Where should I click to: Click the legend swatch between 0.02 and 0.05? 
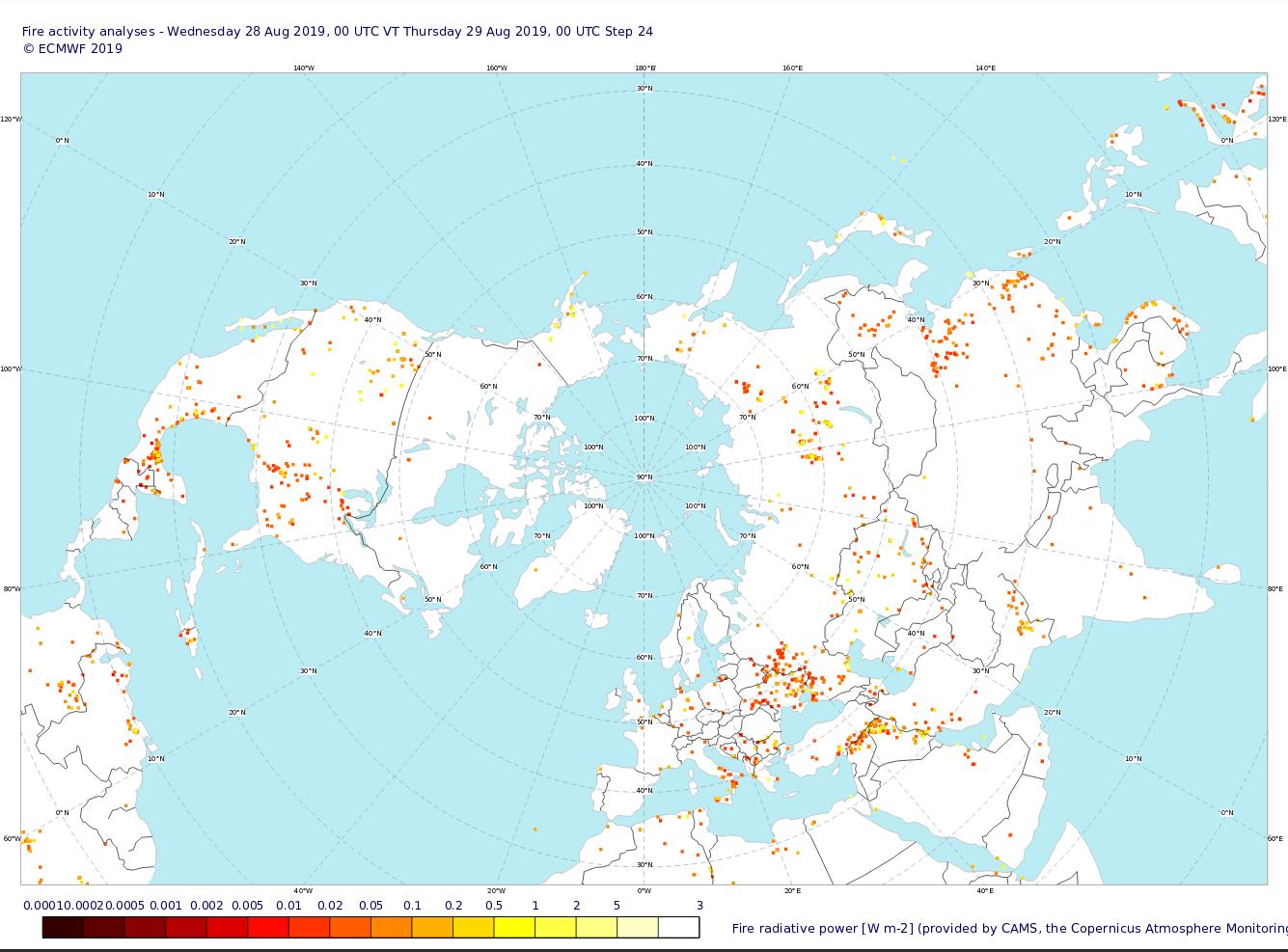(x=349, y=928)
